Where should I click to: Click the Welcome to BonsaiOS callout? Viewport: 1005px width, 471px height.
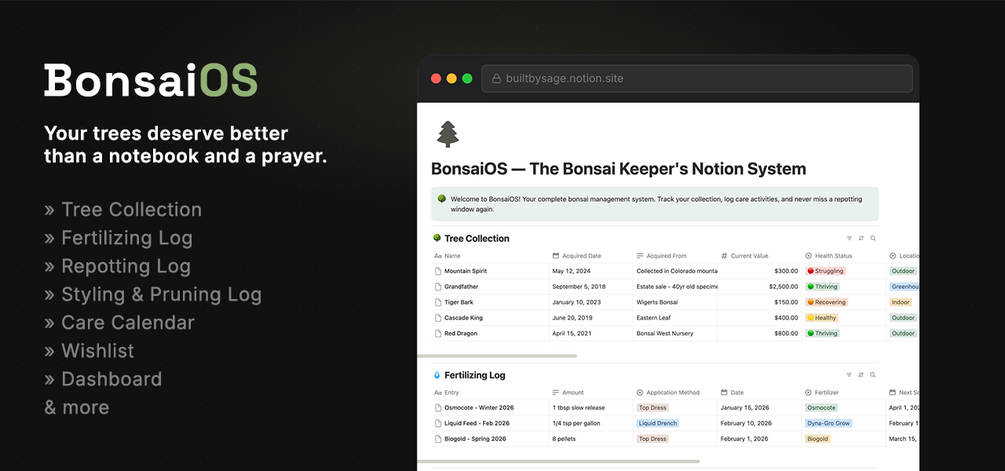coord(654,204)
